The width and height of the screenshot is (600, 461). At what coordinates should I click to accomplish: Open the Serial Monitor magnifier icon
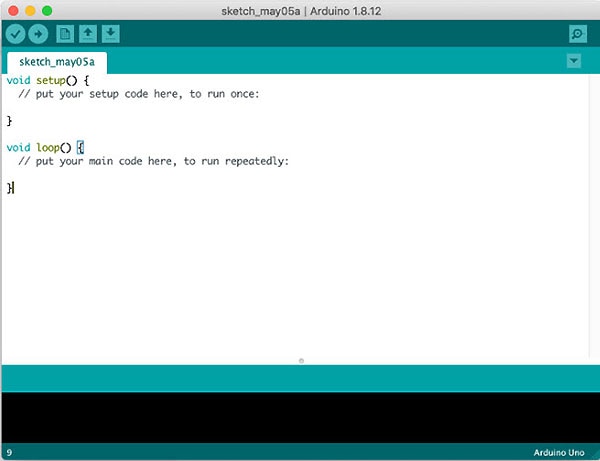pyautogui.click(x=577, y=34)
